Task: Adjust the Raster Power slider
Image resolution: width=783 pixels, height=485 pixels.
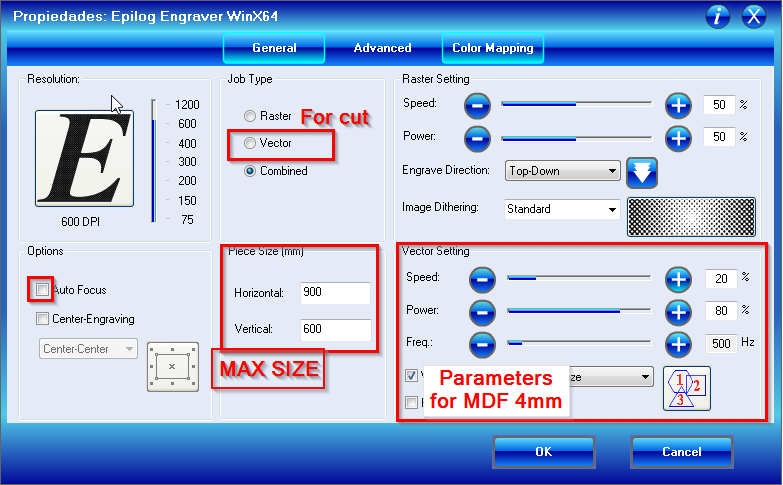Action: click(577, 138)
